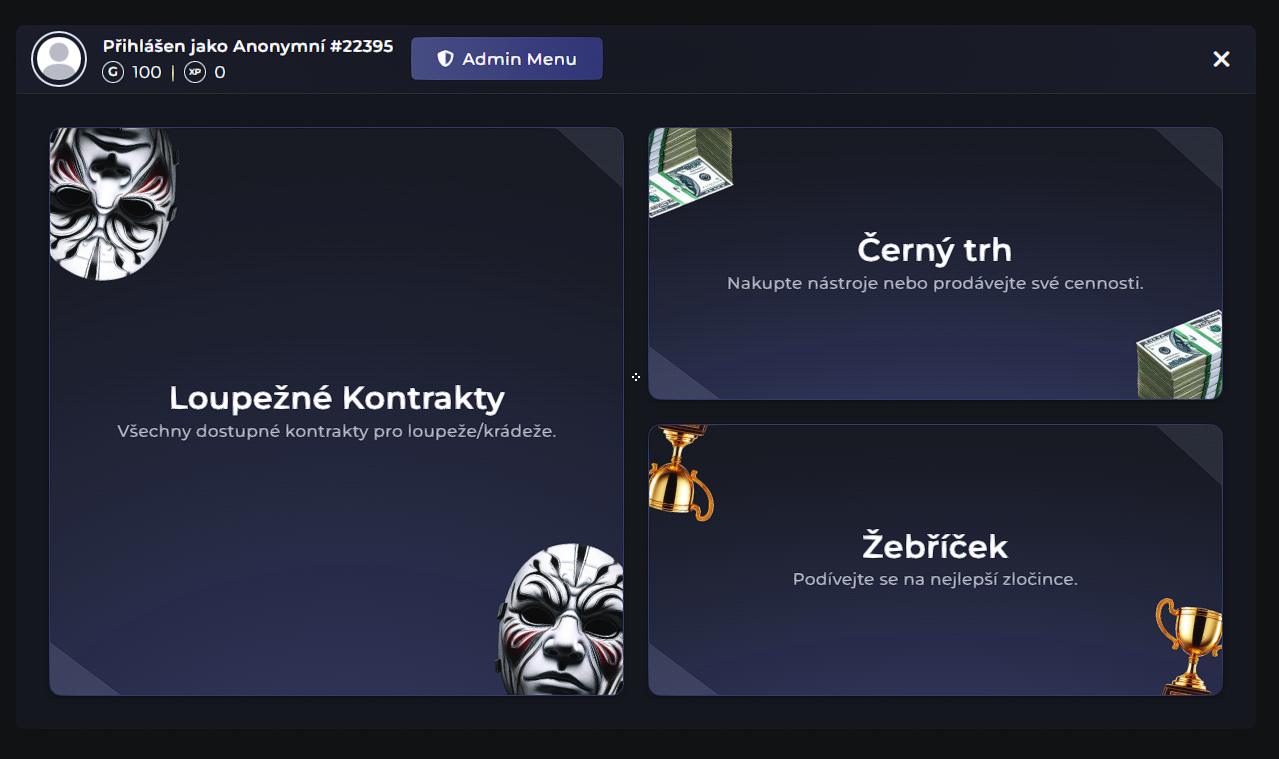The width and height of the screenshot is (1279, 759).
Task: Click the 'Nakupte nástroje' description text
Action: 934,283
